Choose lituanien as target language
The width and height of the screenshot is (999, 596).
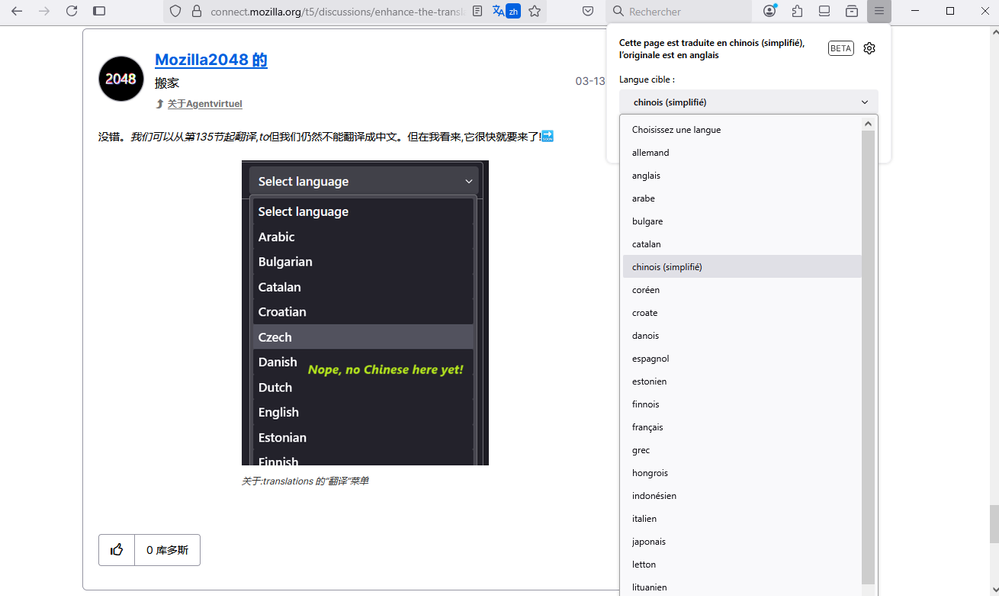coord(742,587)
